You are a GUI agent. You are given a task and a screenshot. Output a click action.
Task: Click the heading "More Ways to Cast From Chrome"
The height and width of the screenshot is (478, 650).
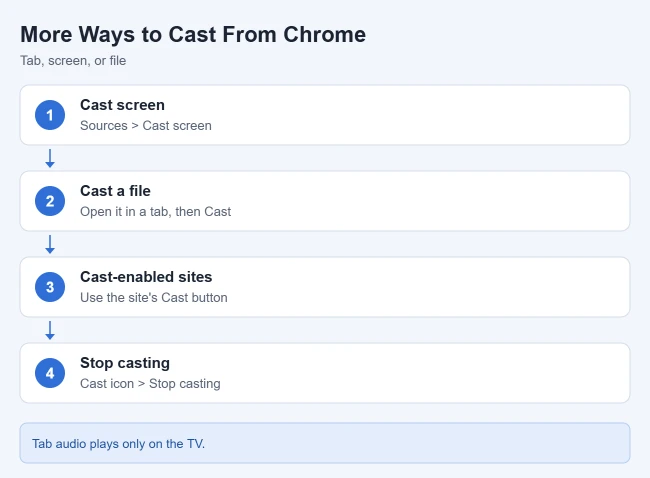(x=193, y=34)
